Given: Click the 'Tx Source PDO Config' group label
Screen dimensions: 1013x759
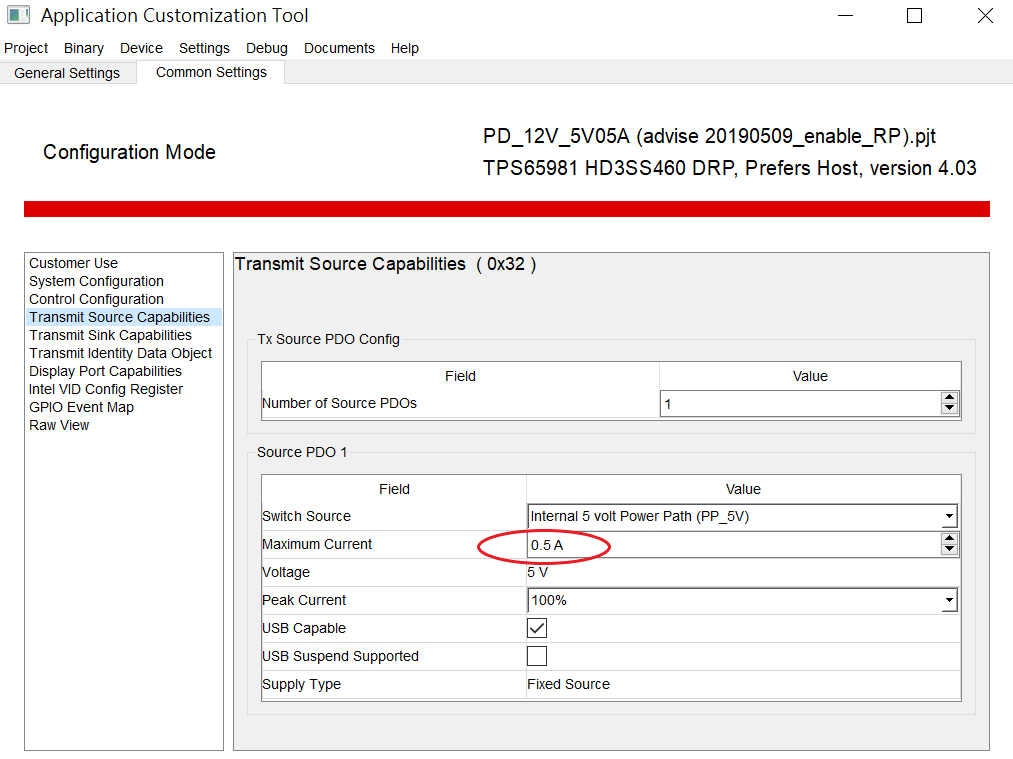Looking at the screenshot, I should point(328,339).
